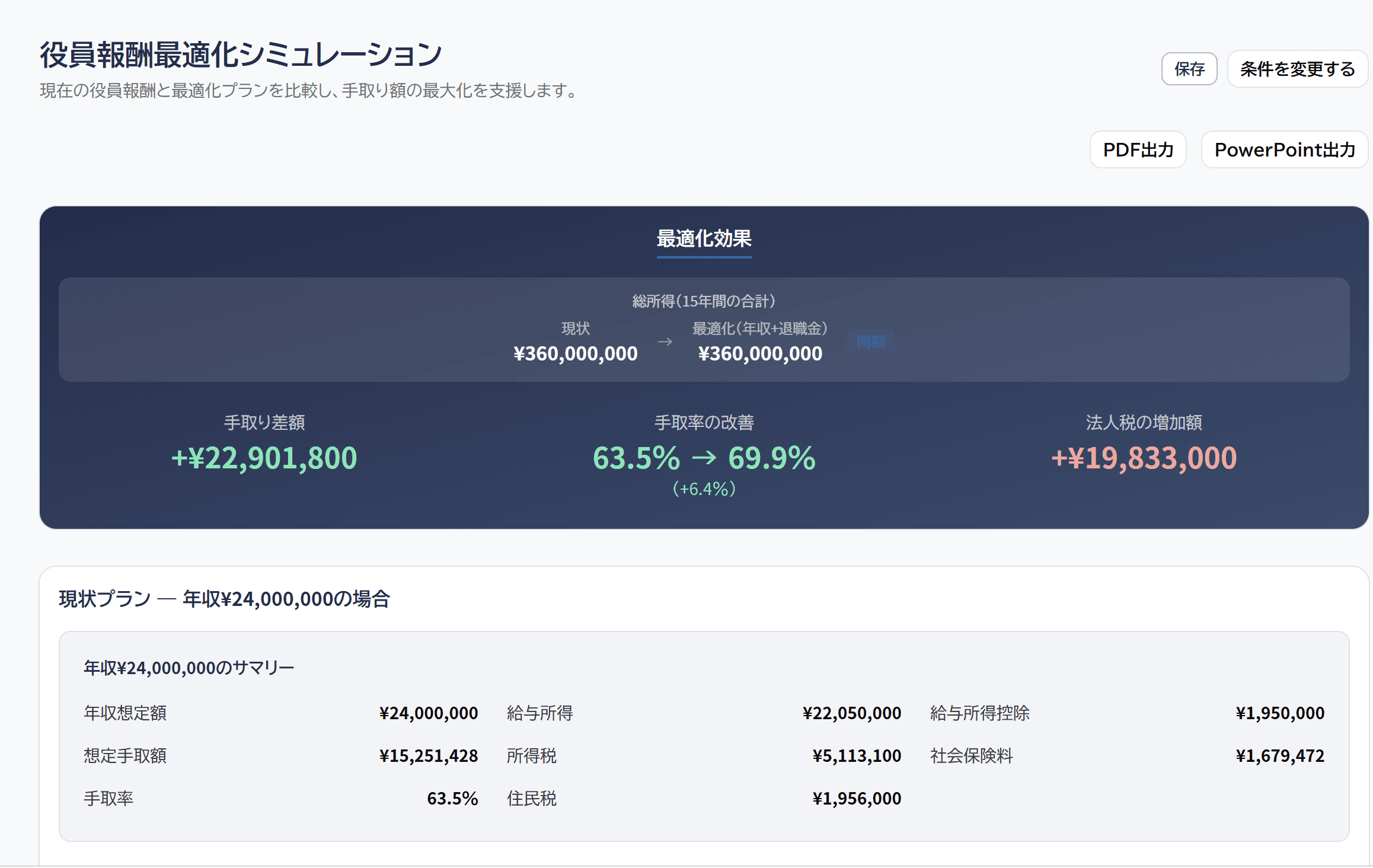Click 所得税 value ¥5,113,100
The width and height of the screenshot is (1373, 868).
[857, 756]
